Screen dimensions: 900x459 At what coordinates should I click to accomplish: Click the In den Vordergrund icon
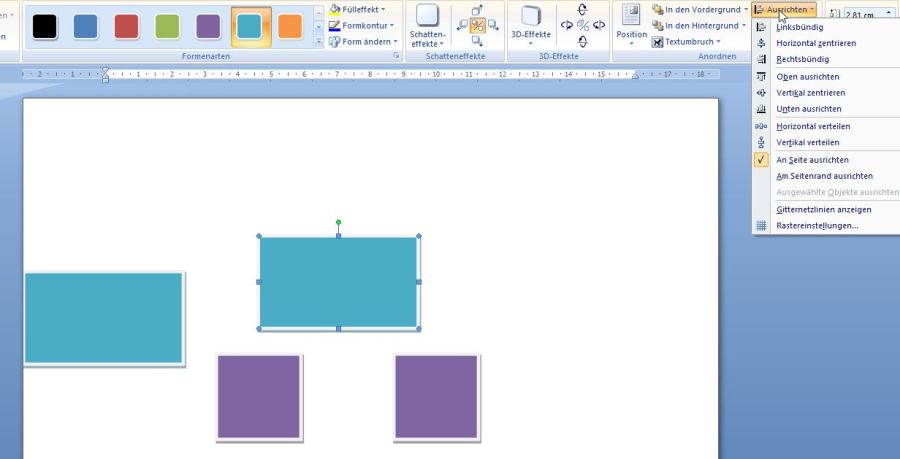click(x=658, y=9)
